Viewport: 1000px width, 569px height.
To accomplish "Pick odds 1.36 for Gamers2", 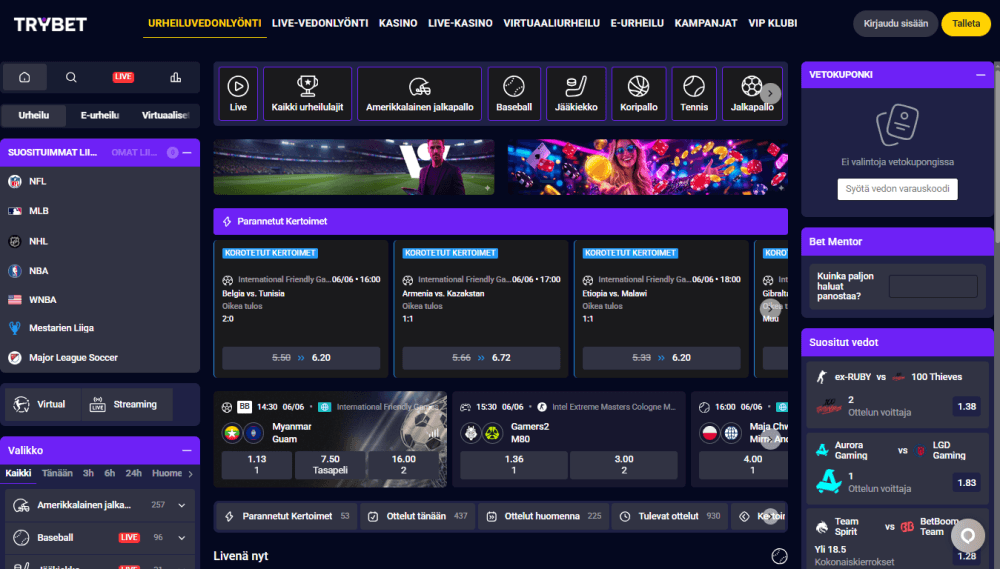I will point(514,464).
